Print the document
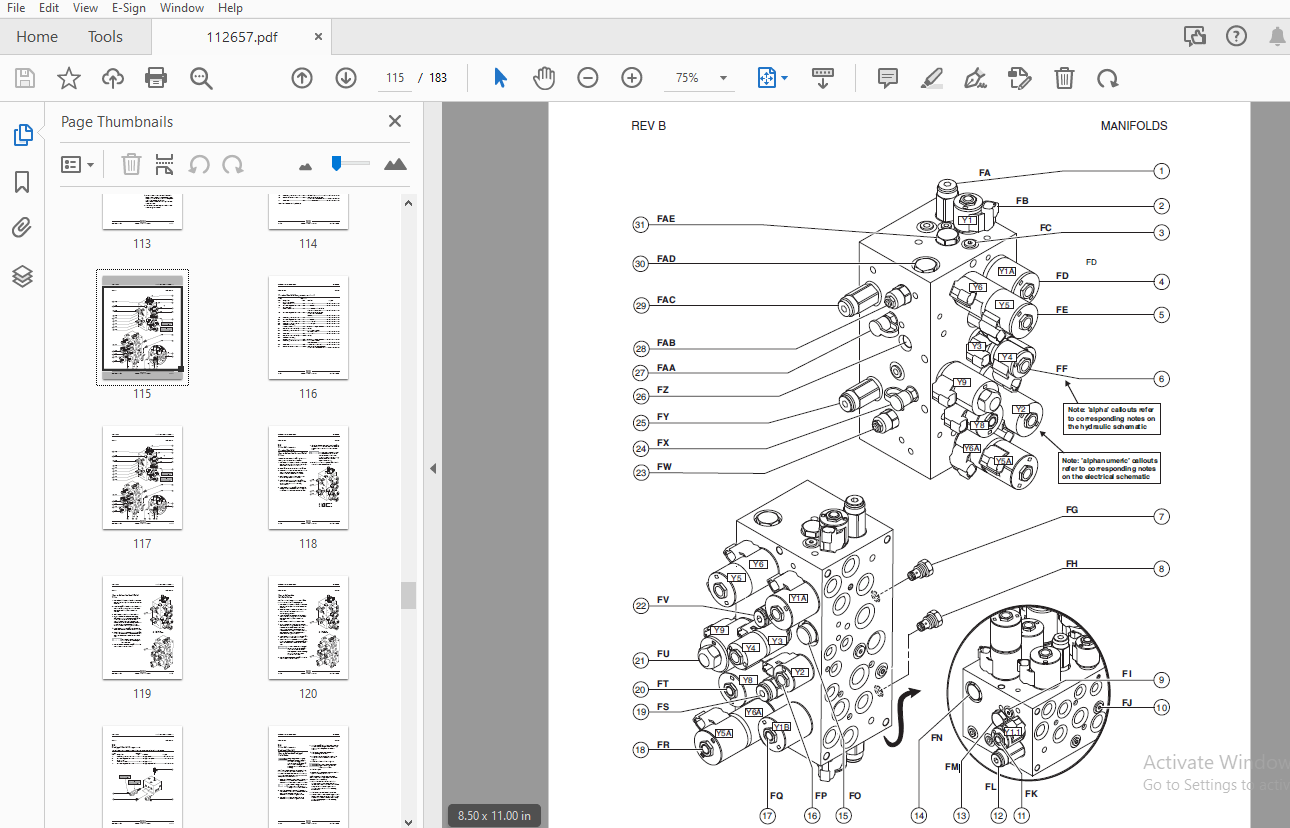Image resolution: width=1290 pixels, height=828 pixels. pyautogui.click(x=156, y=78)
